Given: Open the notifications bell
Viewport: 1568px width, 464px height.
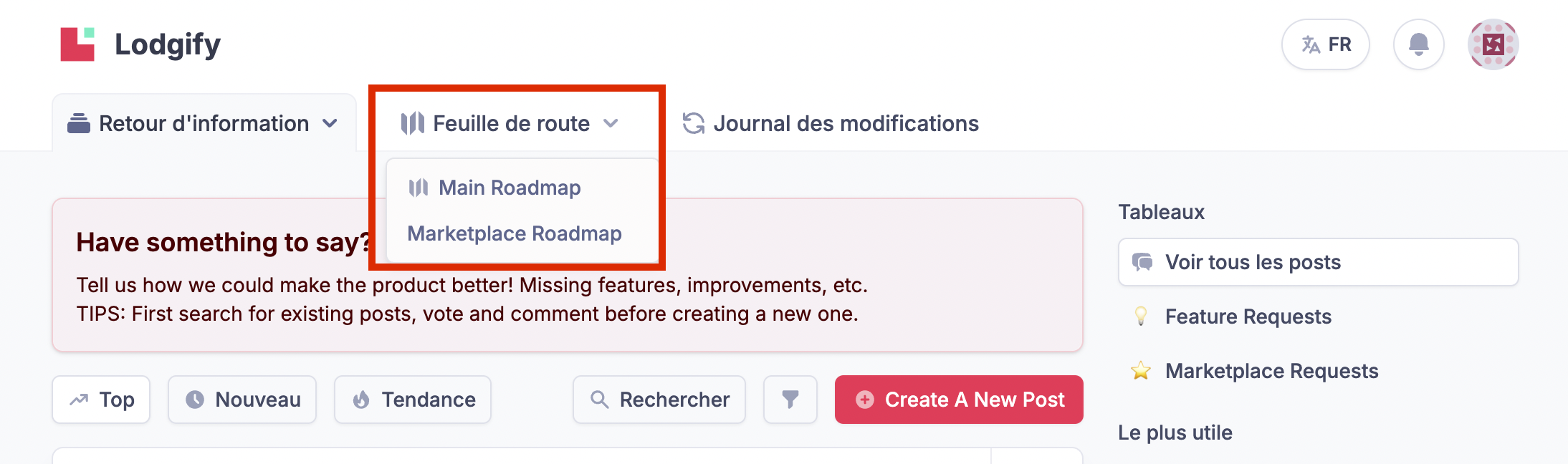Looking at the screenshot, I should (1418, 44).
